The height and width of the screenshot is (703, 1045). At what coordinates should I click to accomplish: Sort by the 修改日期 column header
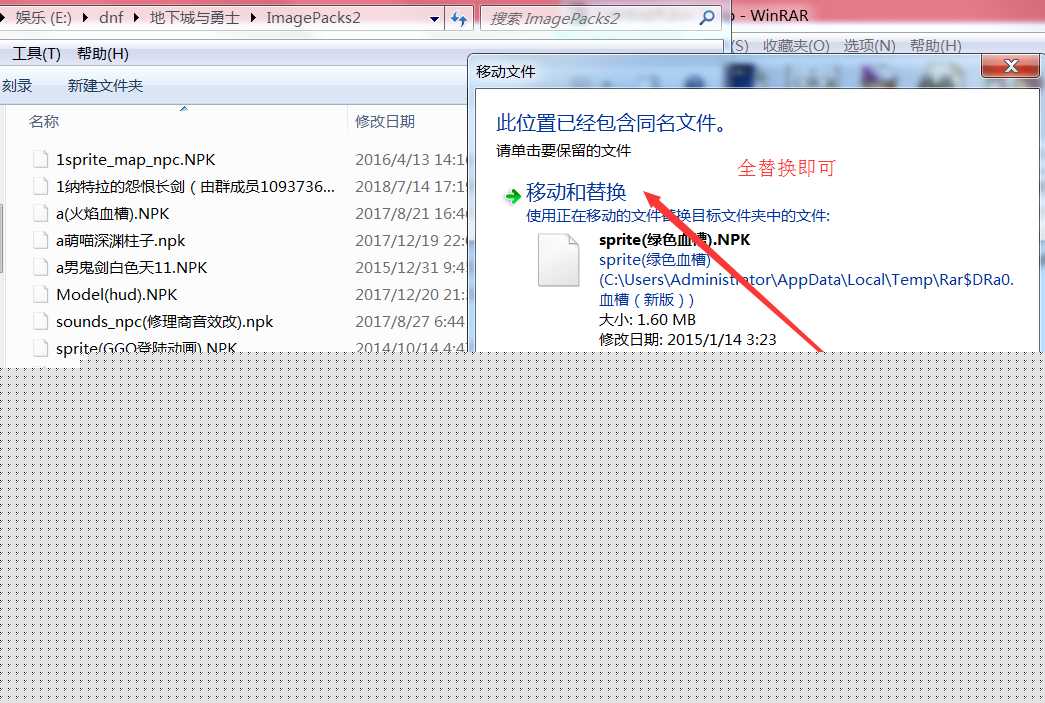pos(385,121)
